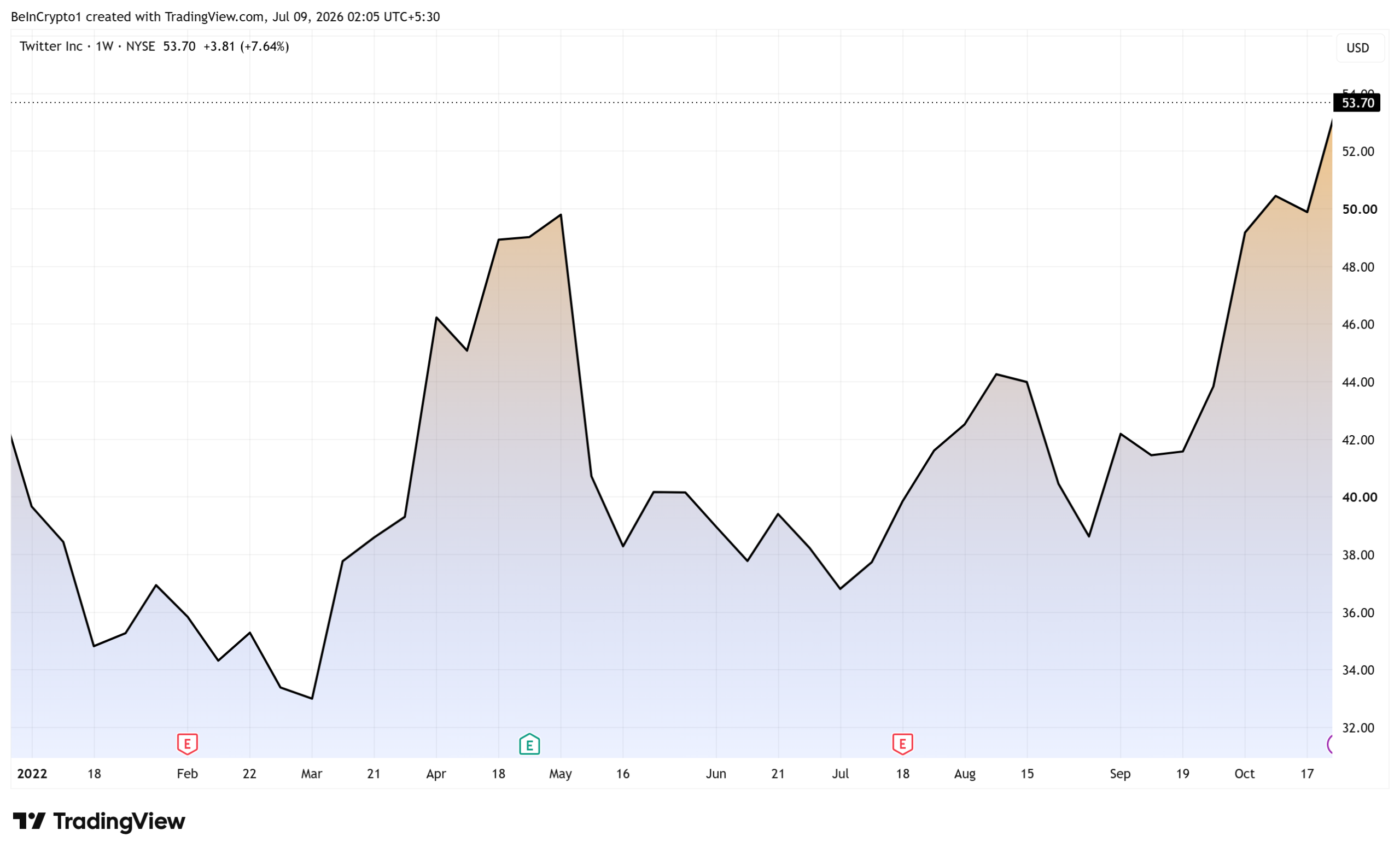The height and width of the screenshot is (854, 1400).
Task: Click the Feb label on time axis
Action: click(188, 774)
